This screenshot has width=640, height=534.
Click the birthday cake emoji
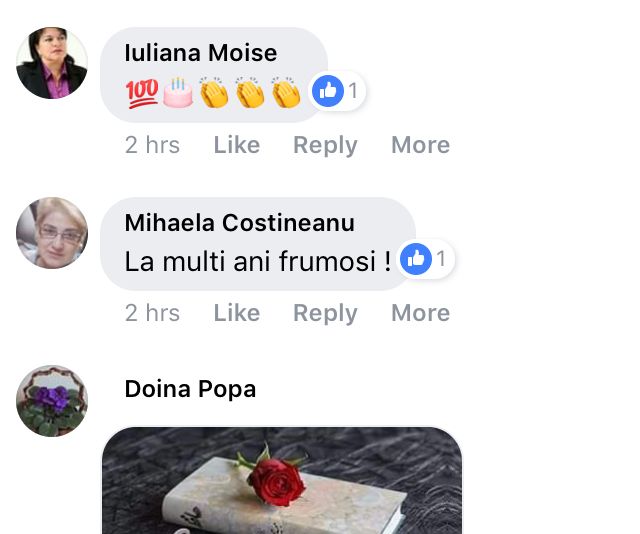[178, 92]
